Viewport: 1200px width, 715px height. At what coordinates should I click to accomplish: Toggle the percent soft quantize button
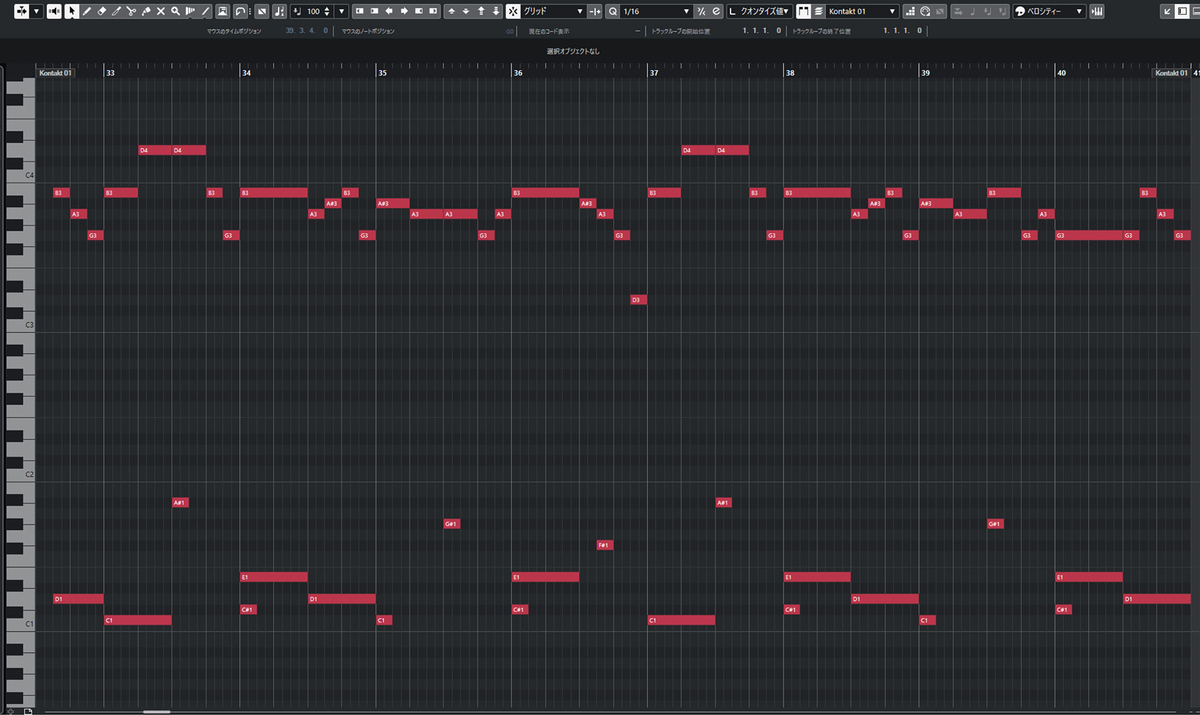701,11
